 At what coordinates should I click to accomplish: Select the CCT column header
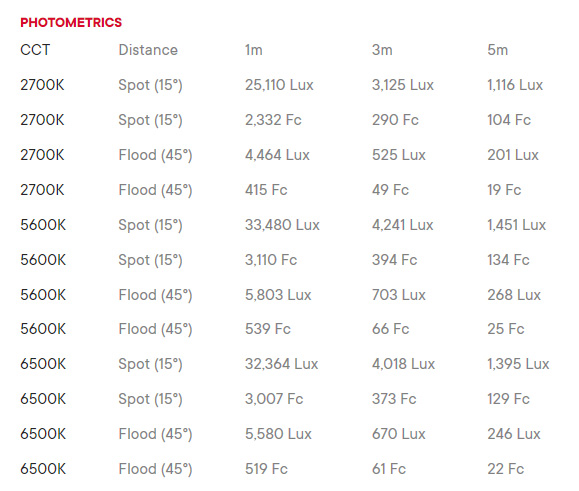35,50
